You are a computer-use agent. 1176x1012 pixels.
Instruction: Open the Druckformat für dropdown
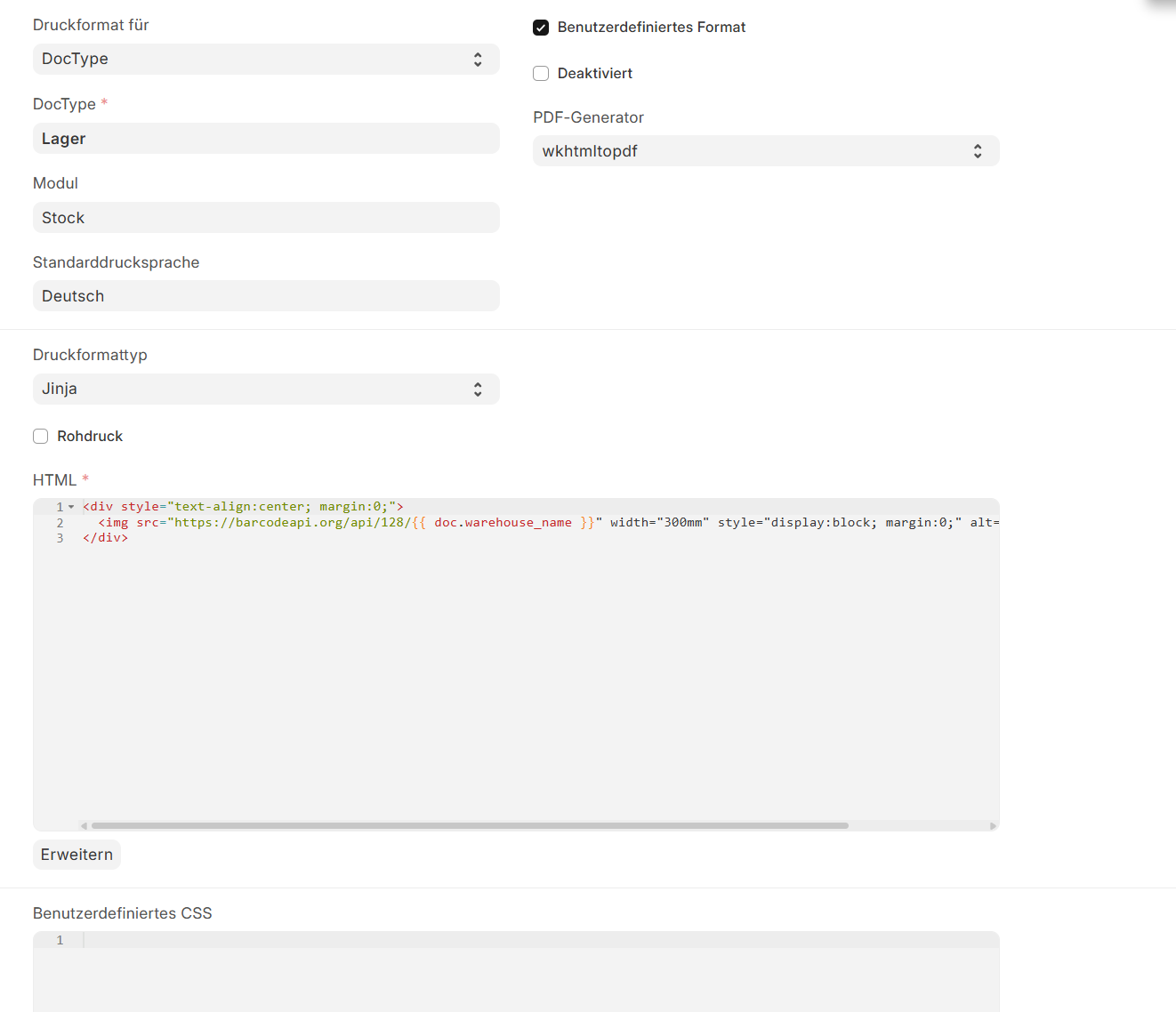click(266, 60)
